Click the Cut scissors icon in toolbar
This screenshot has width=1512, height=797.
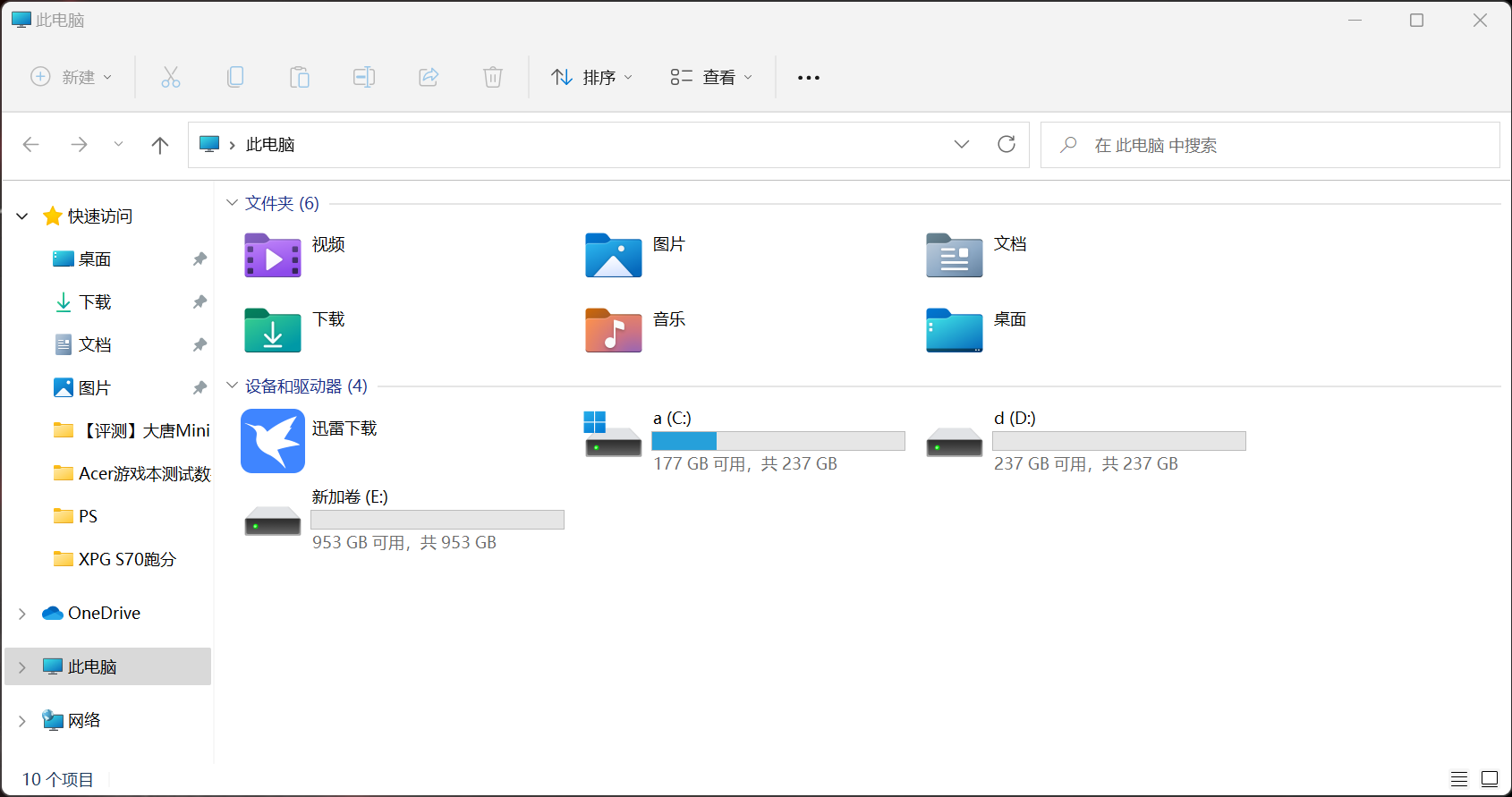coord(171,77)
